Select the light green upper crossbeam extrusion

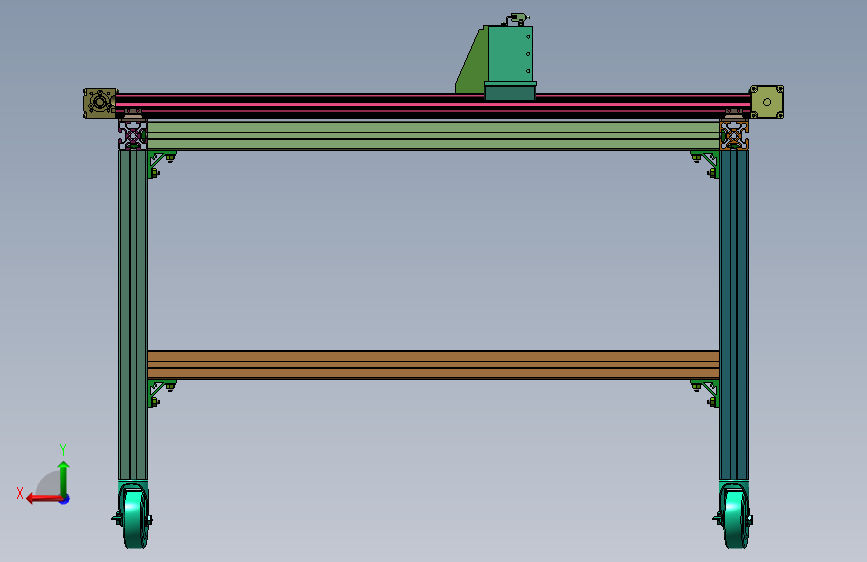pos(433,136)
